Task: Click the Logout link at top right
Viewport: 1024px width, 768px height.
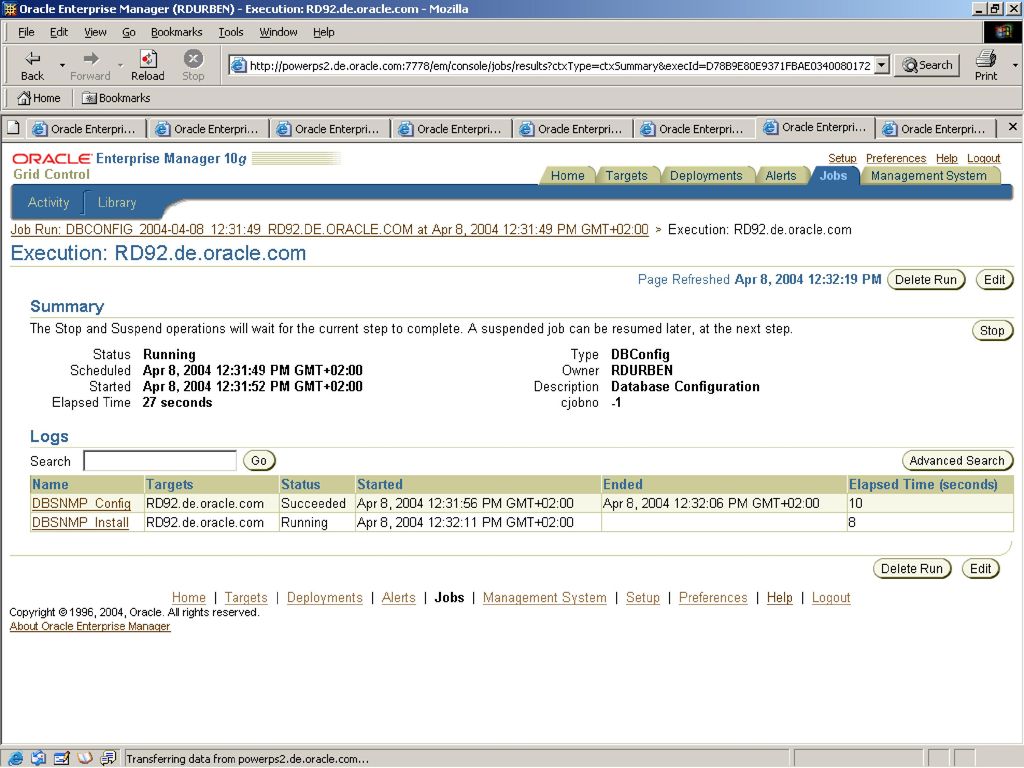Action: [x=984, y=158]
